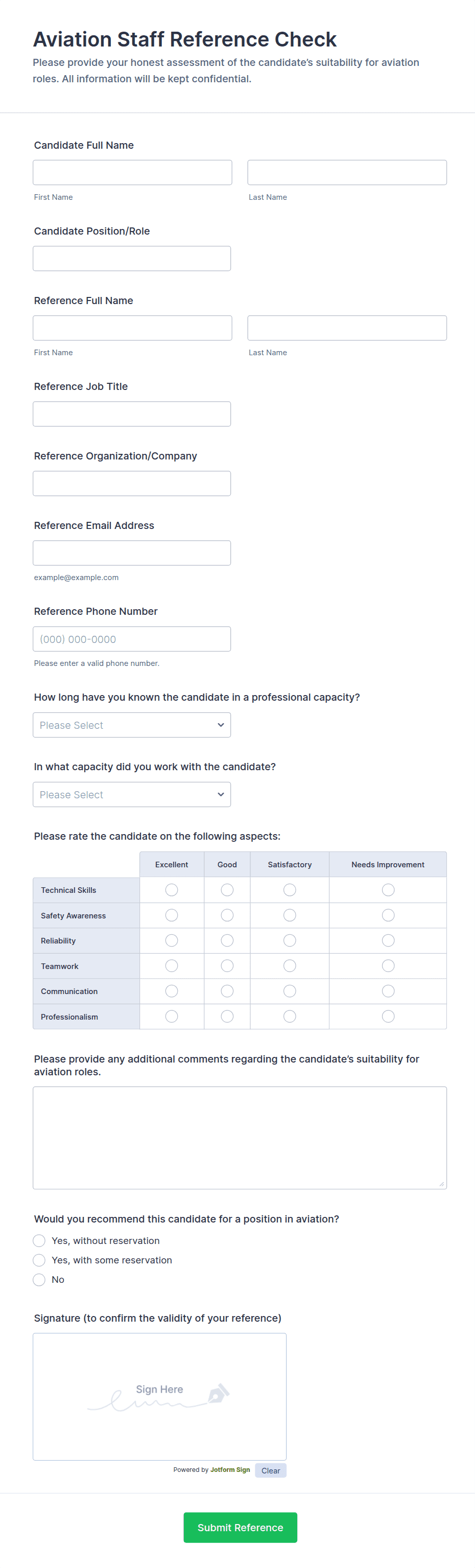The width and height of the screenshot is (475, 1568).
Task: Click the Reference Phone Number field
Action: click(x=131, y=639)
